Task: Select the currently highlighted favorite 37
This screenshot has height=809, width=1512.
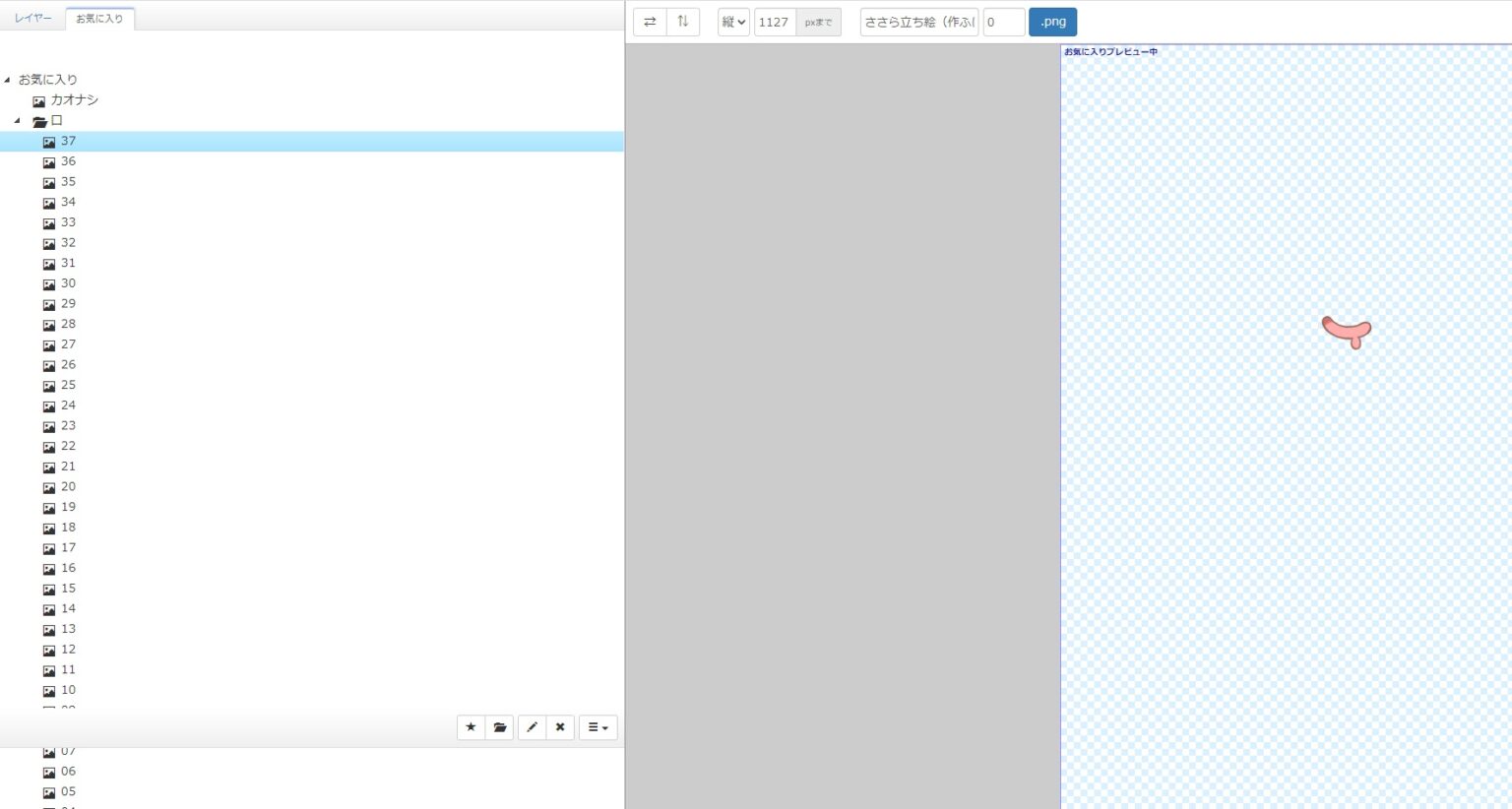Action: [x=68, y=141]
